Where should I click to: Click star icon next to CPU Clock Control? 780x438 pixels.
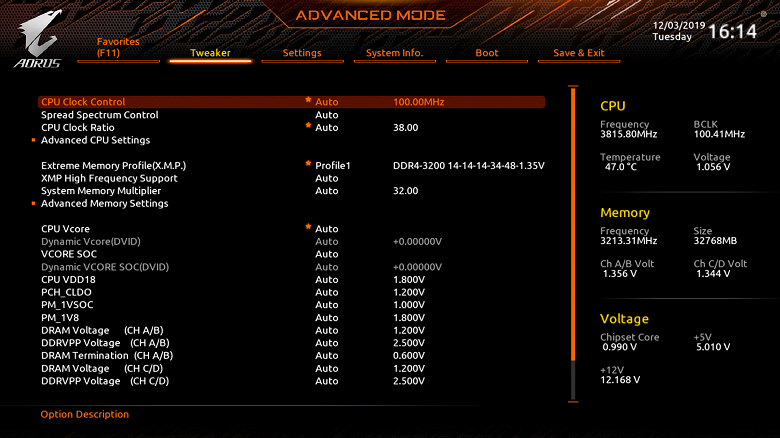click(x=308, y=100)
